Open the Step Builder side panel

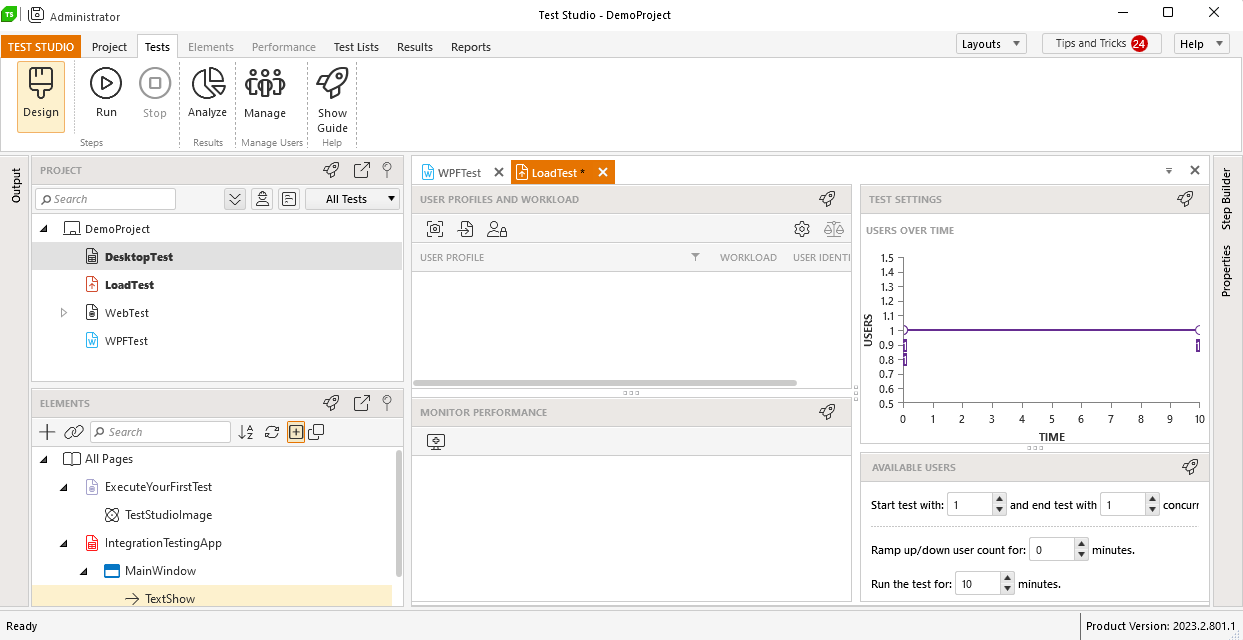(1227, 199)
